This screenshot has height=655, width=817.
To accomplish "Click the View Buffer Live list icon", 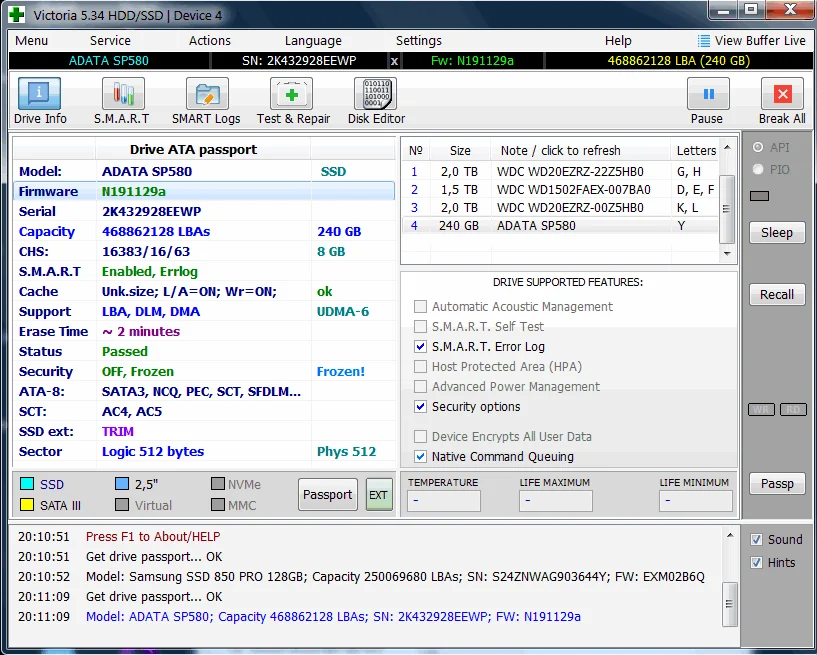I will click(x=703, y=41).
